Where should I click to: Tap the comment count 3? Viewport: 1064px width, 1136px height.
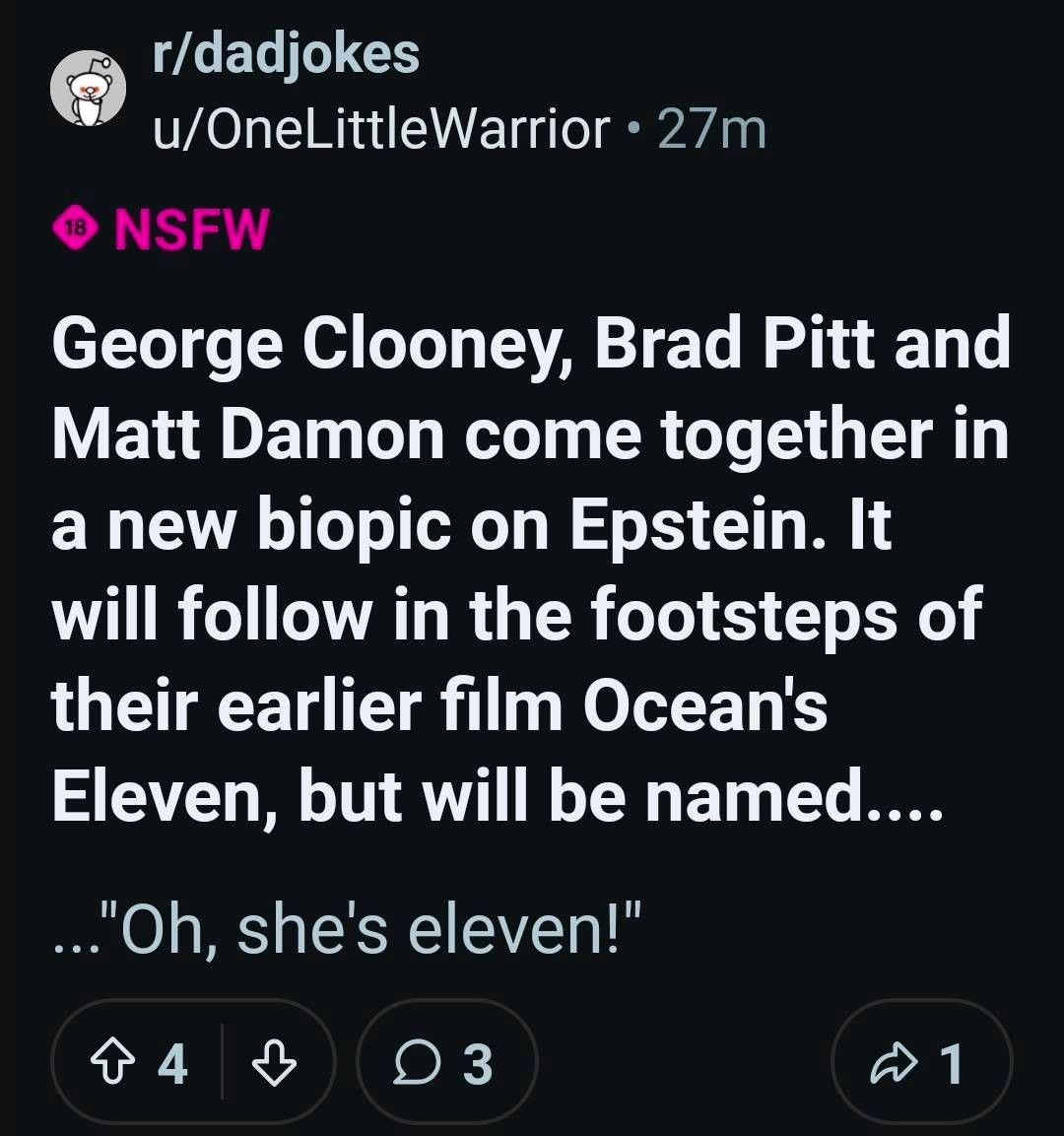(477, 1063)
